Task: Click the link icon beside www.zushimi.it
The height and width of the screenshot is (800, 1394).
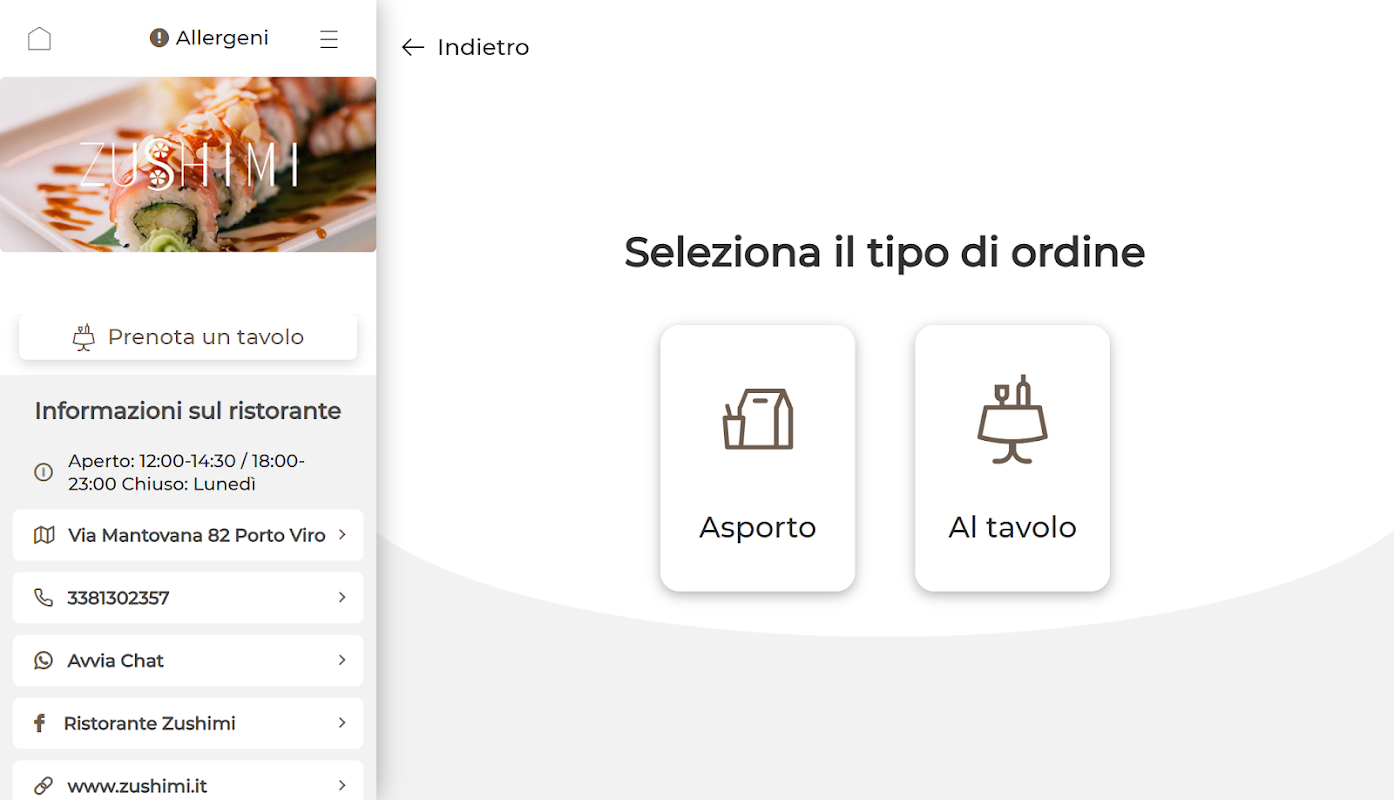Action: pyautogui.click(x=43, y=785)
